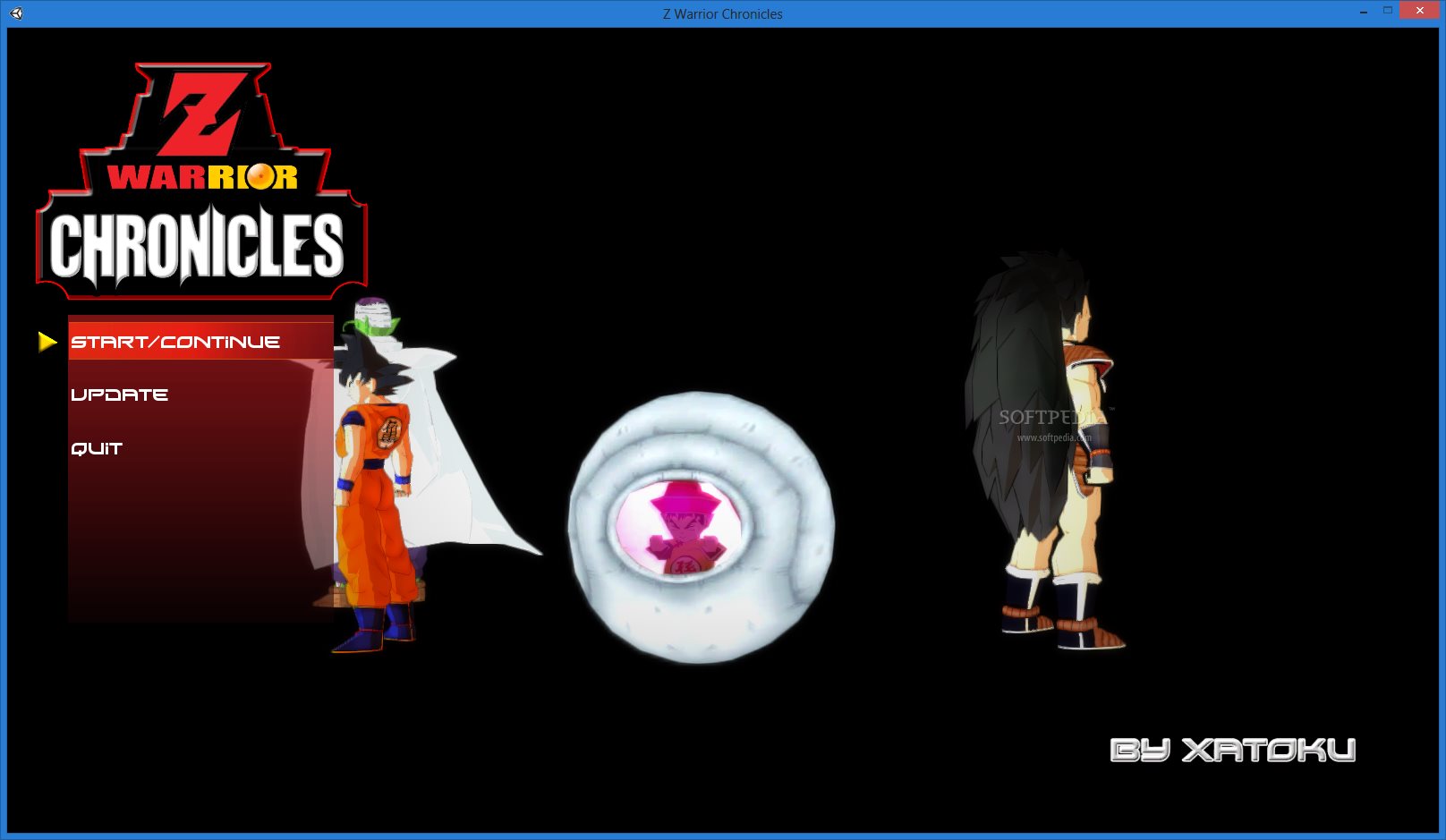
Task: Click the By Xatoku credit text
Action: tap(1233, 750)
